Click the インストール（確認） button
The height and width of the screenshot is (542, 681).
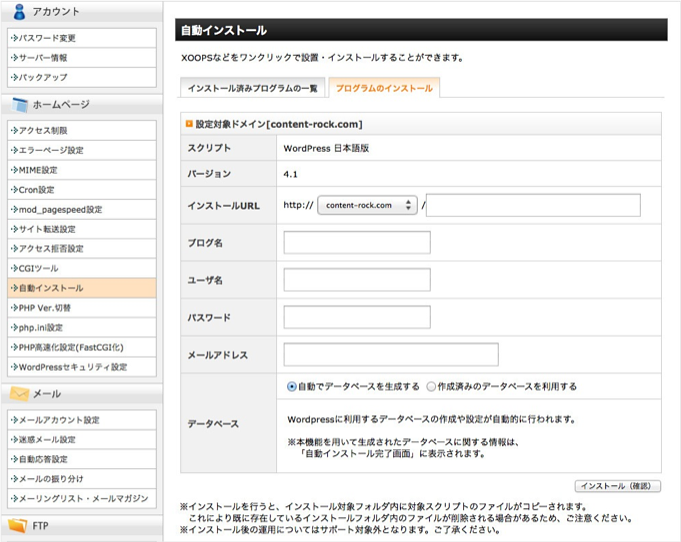click(618, 486)
